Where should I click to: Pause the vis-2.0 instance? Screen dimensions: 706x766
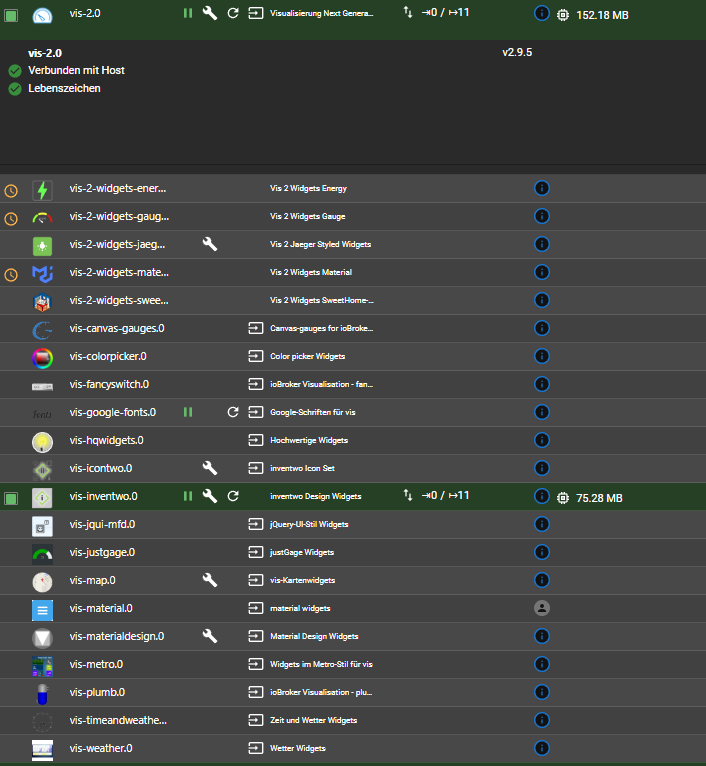click(x=188, y=13)
